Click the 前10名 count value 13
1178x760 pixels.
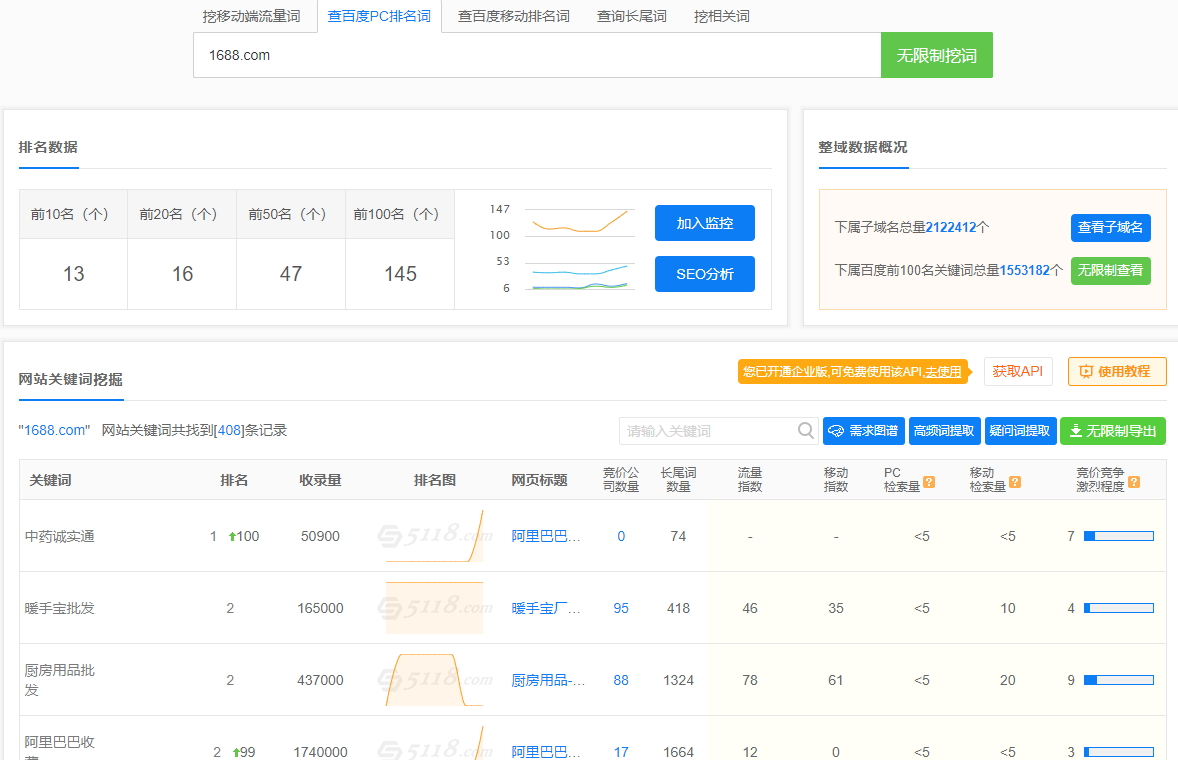click(74, 274)
